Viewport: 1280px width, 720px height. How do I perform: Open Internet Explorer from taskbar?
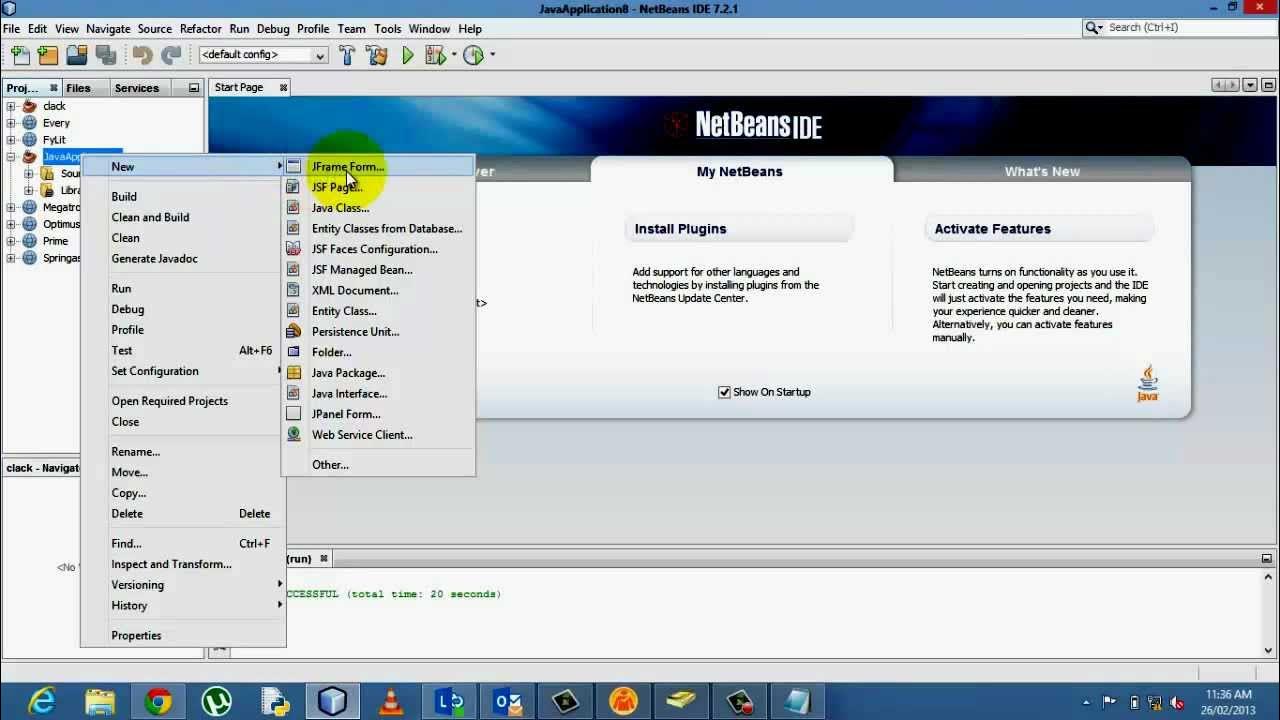[42, 702]
